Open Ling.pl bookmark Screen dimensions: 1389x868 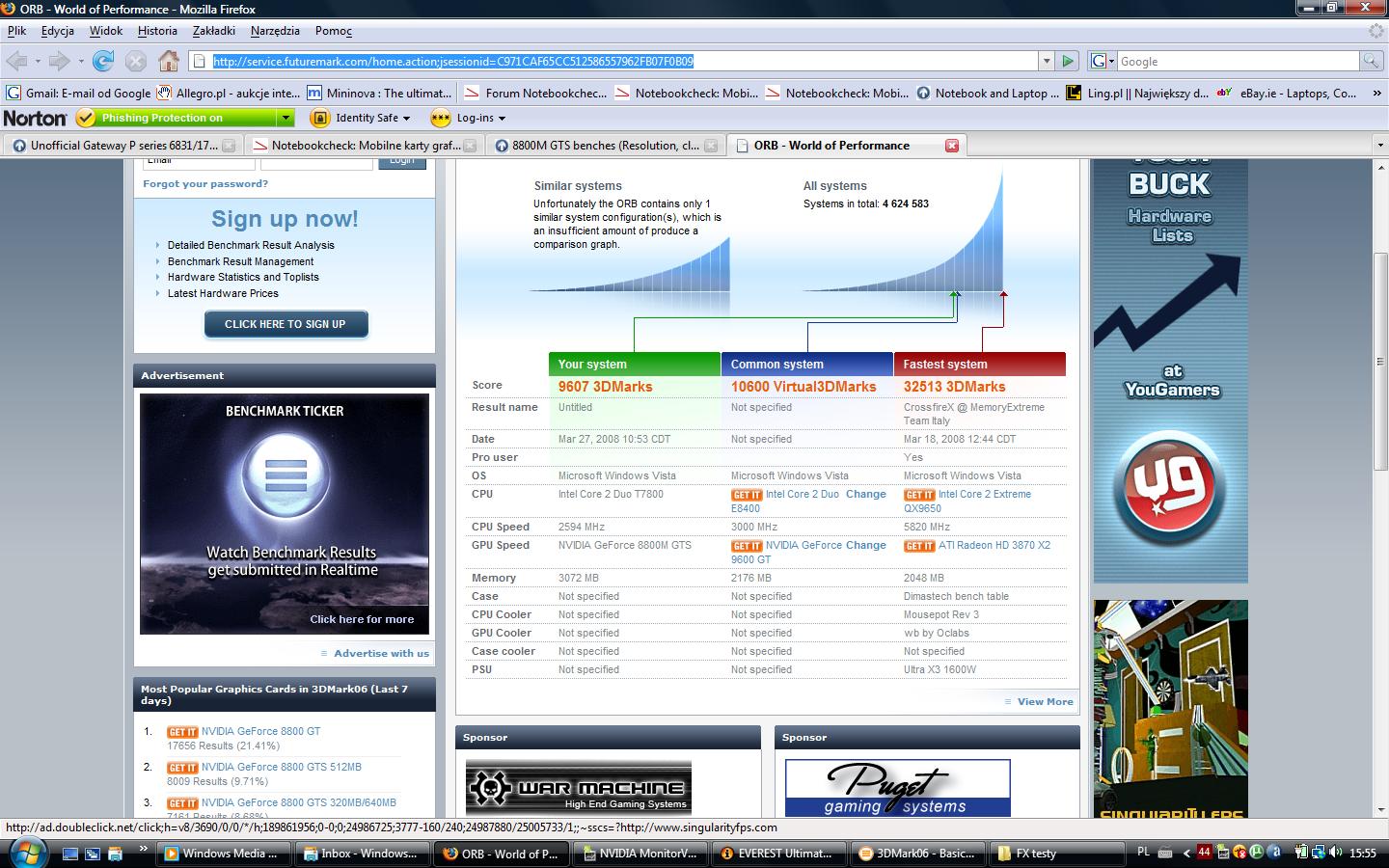[x=1137, y=94]
